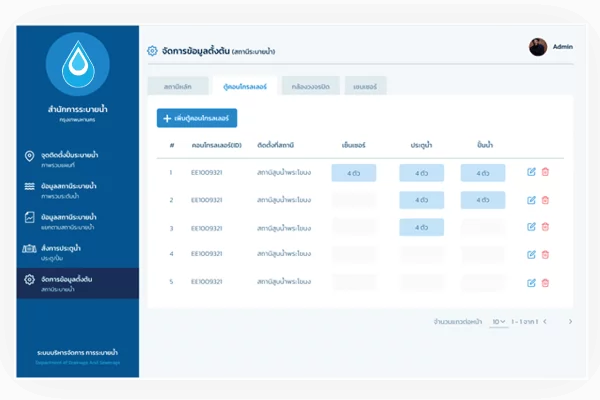The width and height of the screenshot is (600, 400).
Task: Delete the row 5 controller entry
Action: (x=545, y=282)
